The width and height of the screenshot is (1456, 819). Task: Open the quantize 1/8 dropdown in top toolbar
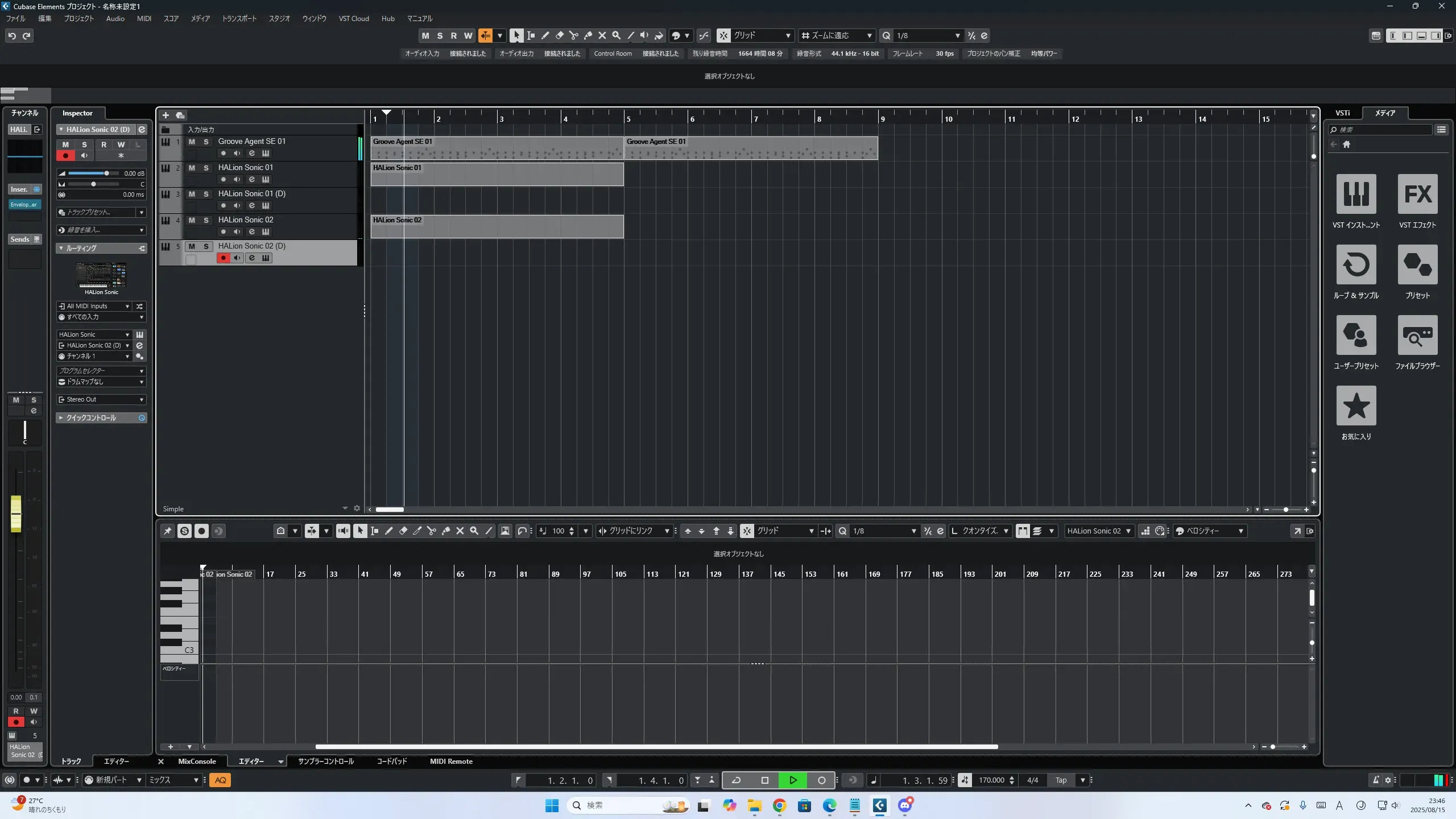coord(928,35)
